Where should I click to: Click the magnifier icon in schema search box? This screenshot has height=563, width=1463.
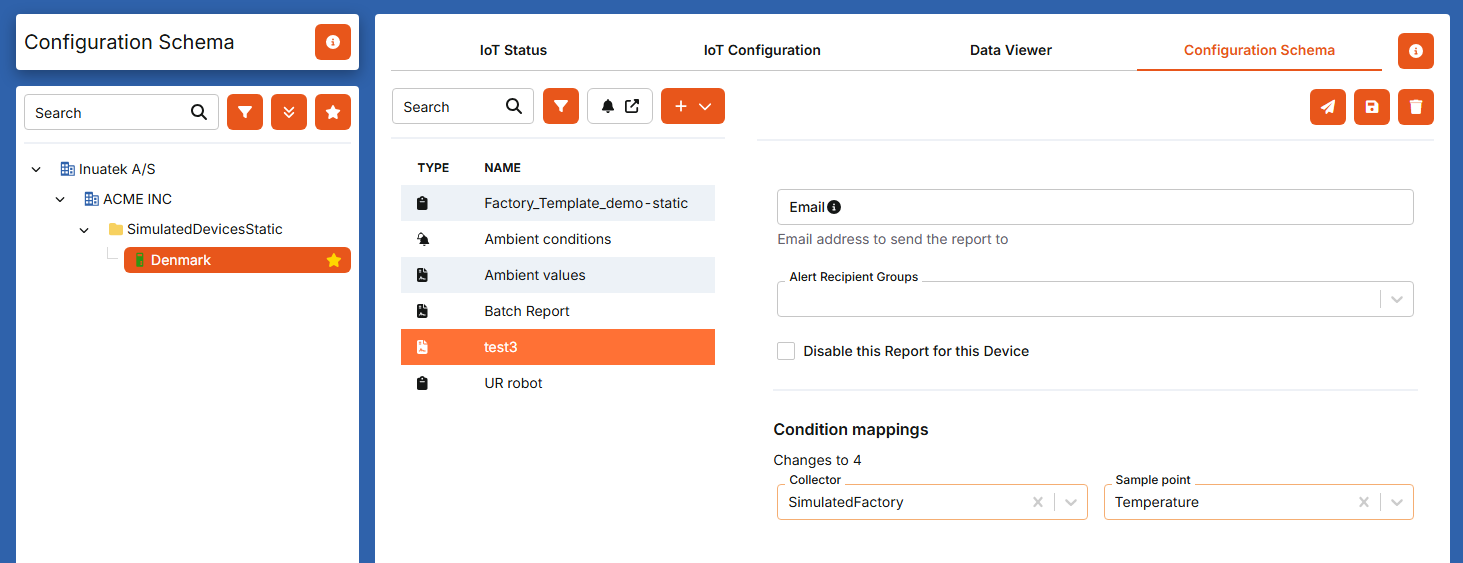514,106
